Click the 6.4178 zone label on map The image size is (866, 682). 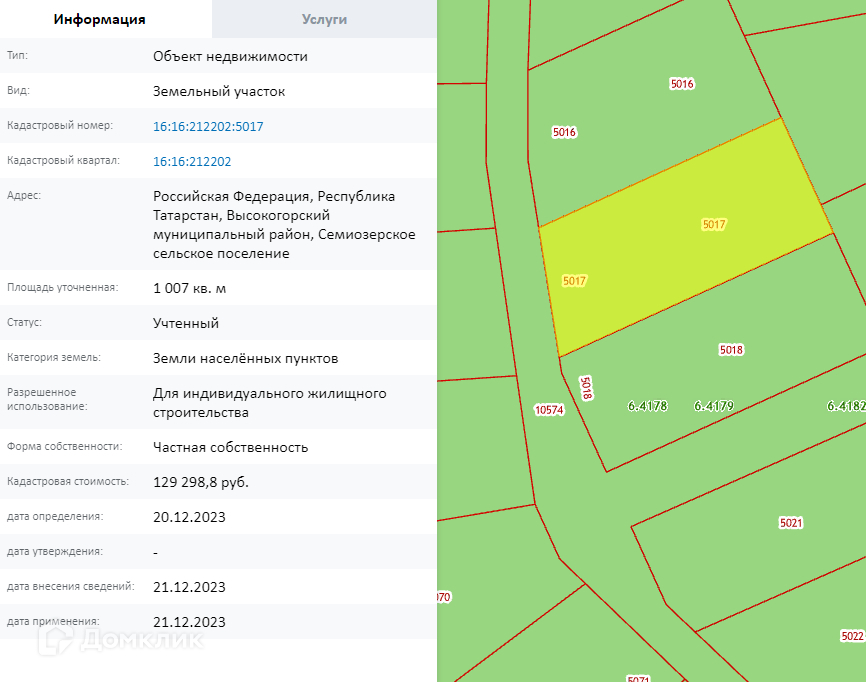point(647,406)
